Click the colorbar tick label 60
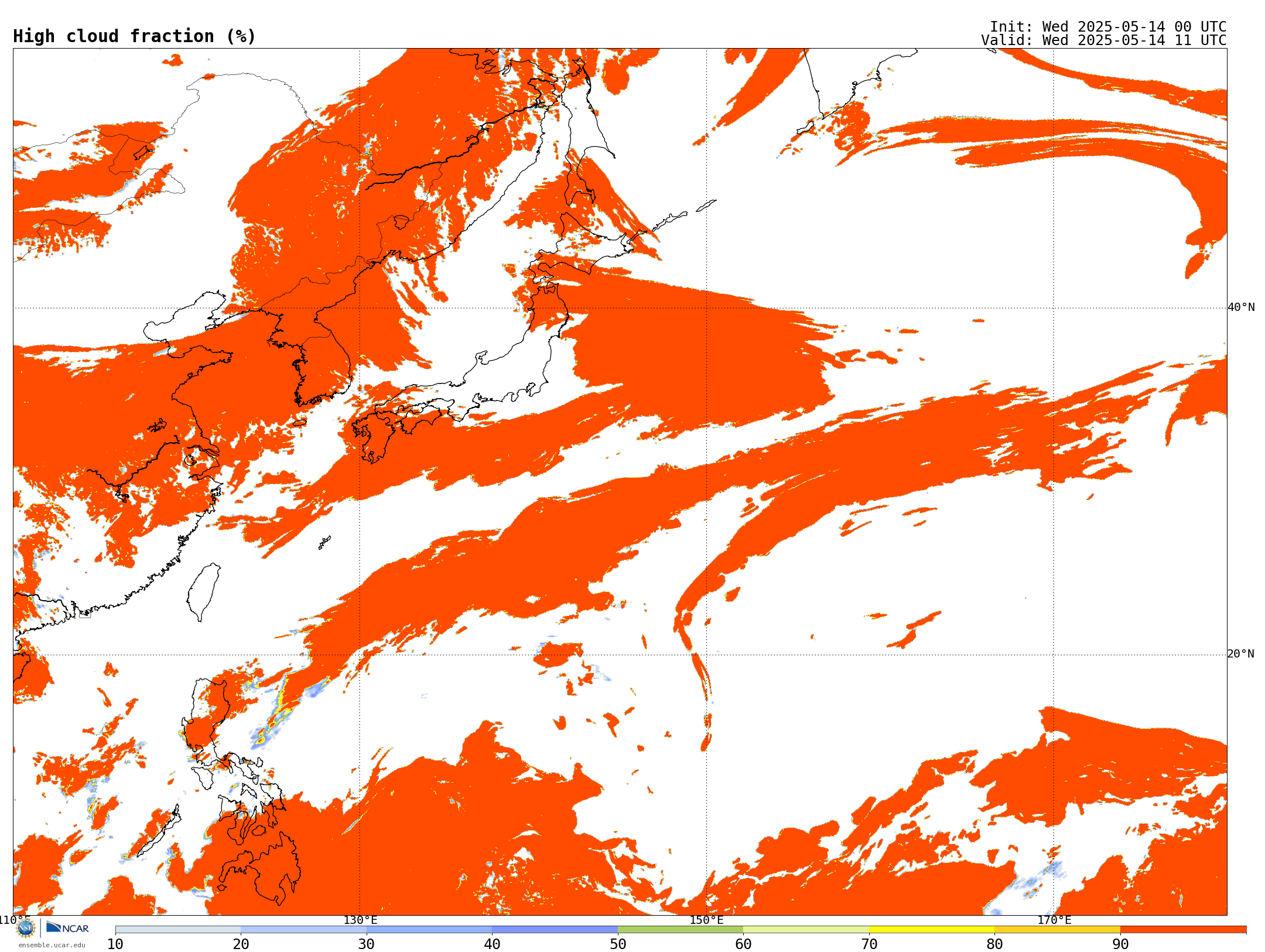Viewport: 1265px width, 952px height. (x=743, y=944)
